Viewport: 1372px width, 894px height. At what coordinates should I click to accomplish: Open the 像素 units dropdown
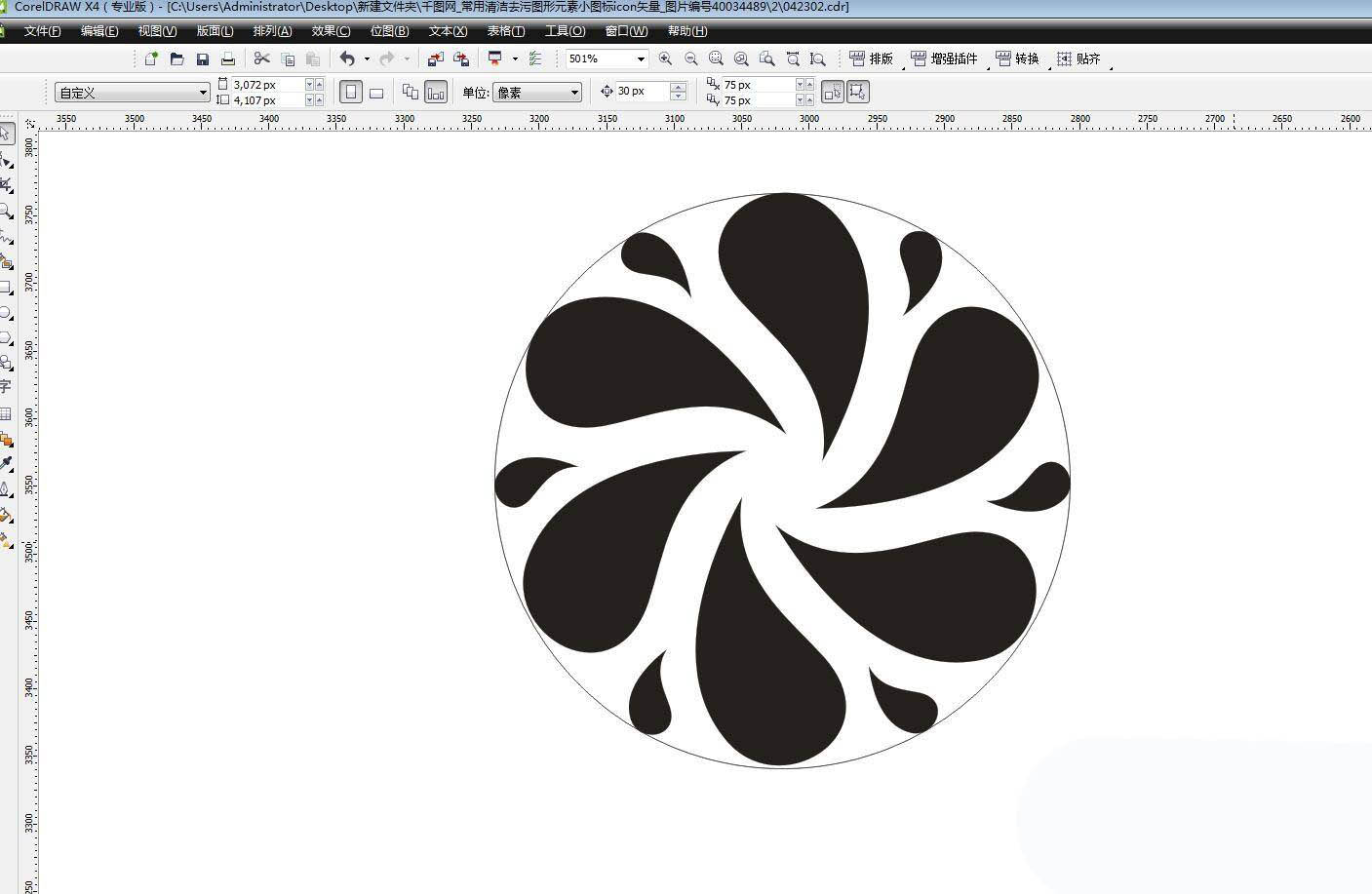574,93
